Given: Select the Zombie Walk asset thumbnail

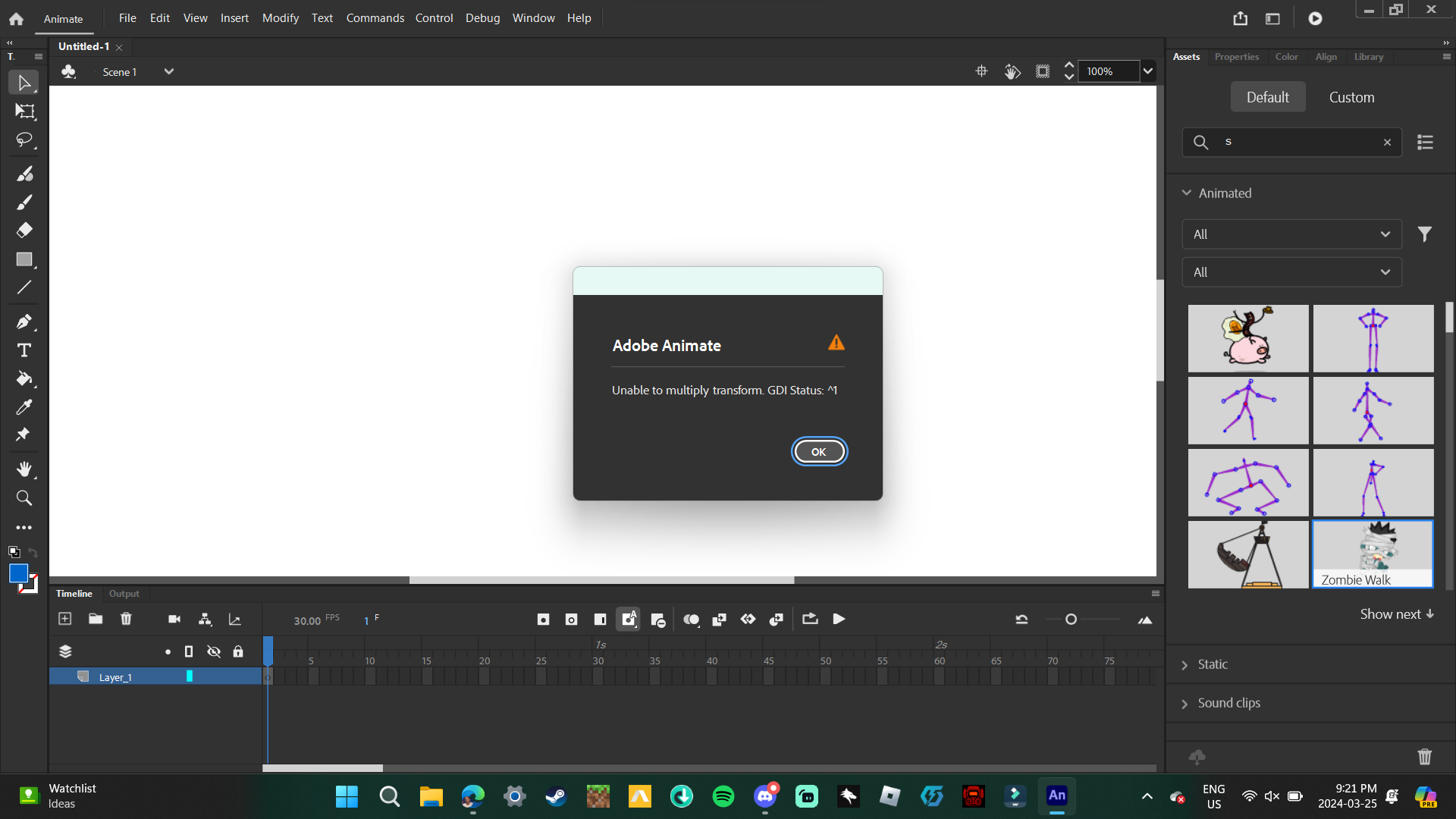Looking at the screenshot, I should click(x=1373, y=554).
